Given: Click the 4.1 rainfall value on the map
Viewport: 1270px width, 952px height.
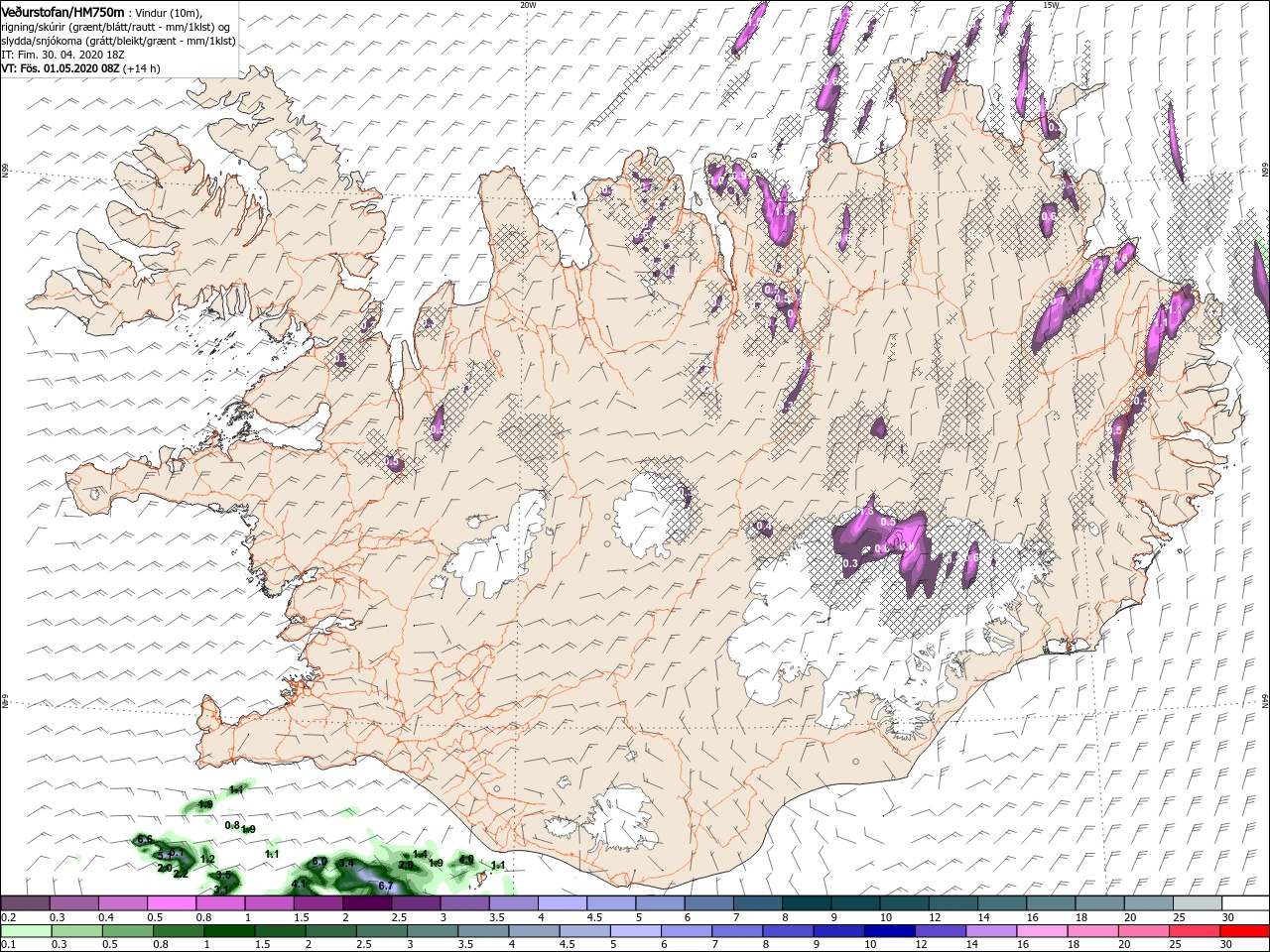Looking at the screenshot, I should click(299, 883).
